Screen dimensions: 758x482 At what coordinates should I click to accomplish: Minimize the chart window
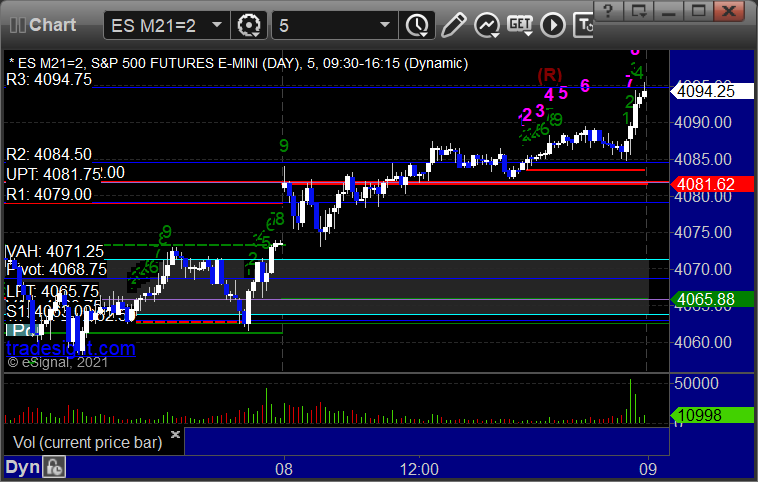[668, 11]
